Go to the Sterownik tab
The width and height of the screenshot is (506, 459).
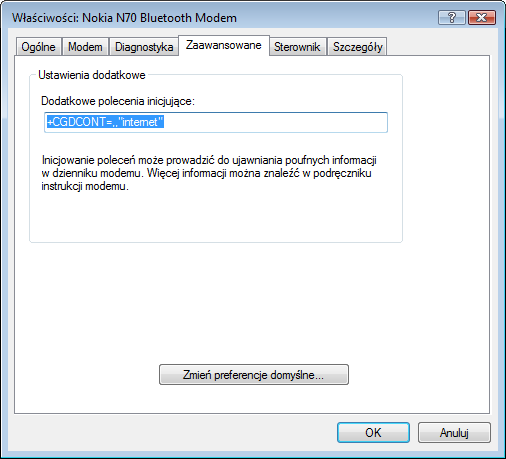click(297, 46)
